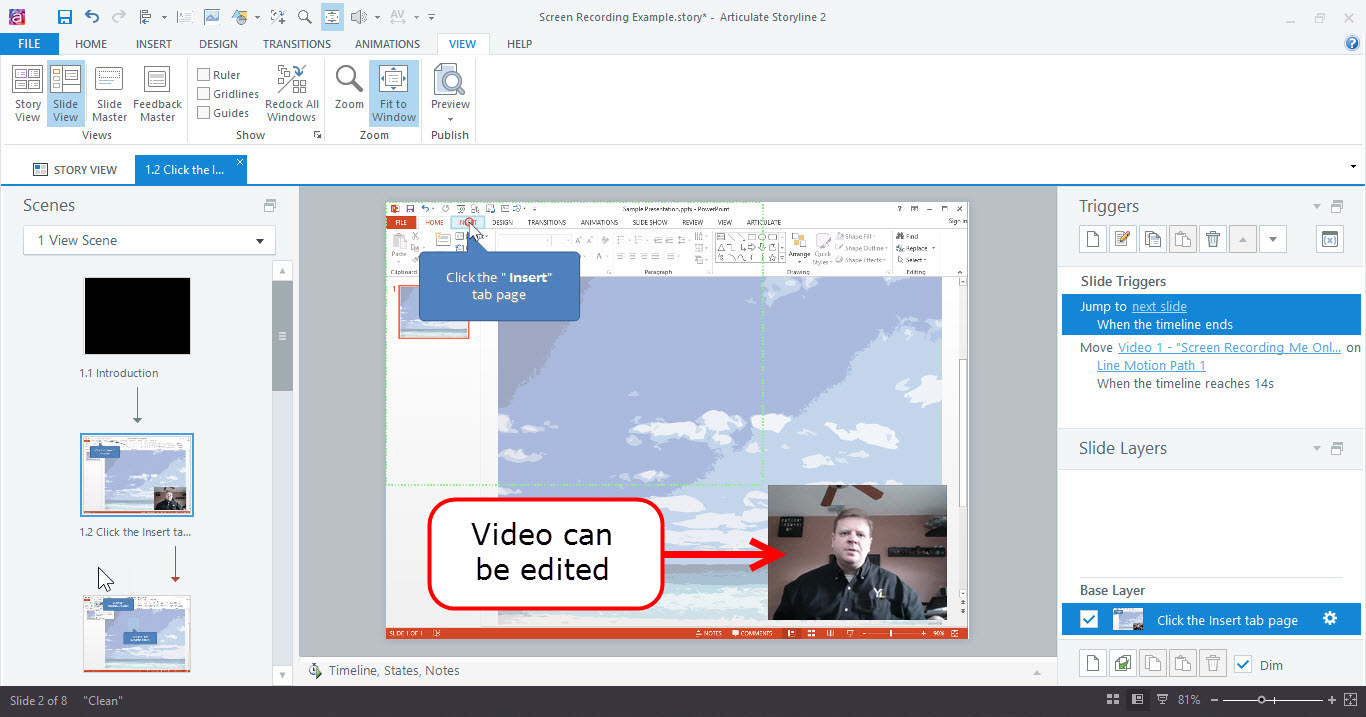Image resolution: width=1366 pixels, height=717 pixels.
Task: Switch to Story View from the status bar grid icon
Action: (x=1114, y=699)
